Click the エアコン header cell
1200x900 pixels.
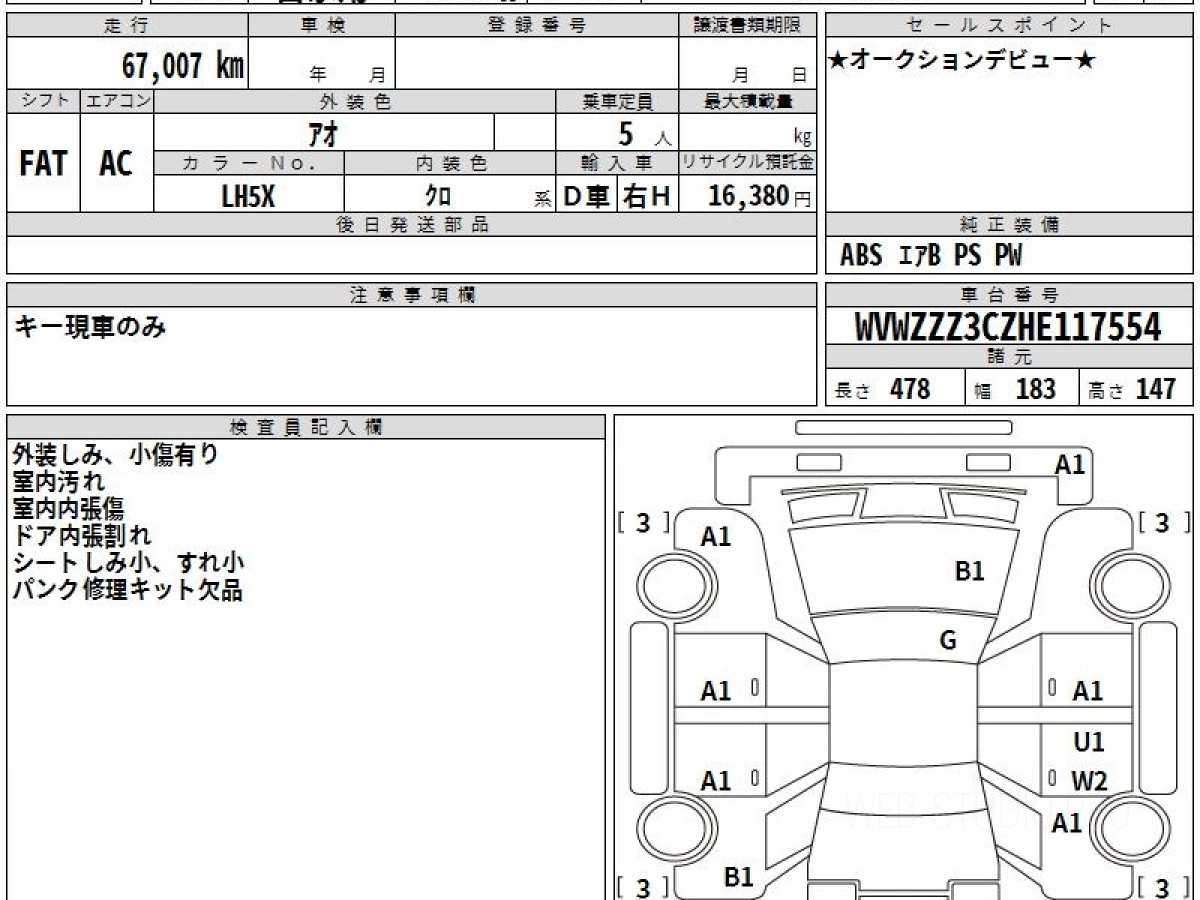pyautogui.click(x=117, y=101)
